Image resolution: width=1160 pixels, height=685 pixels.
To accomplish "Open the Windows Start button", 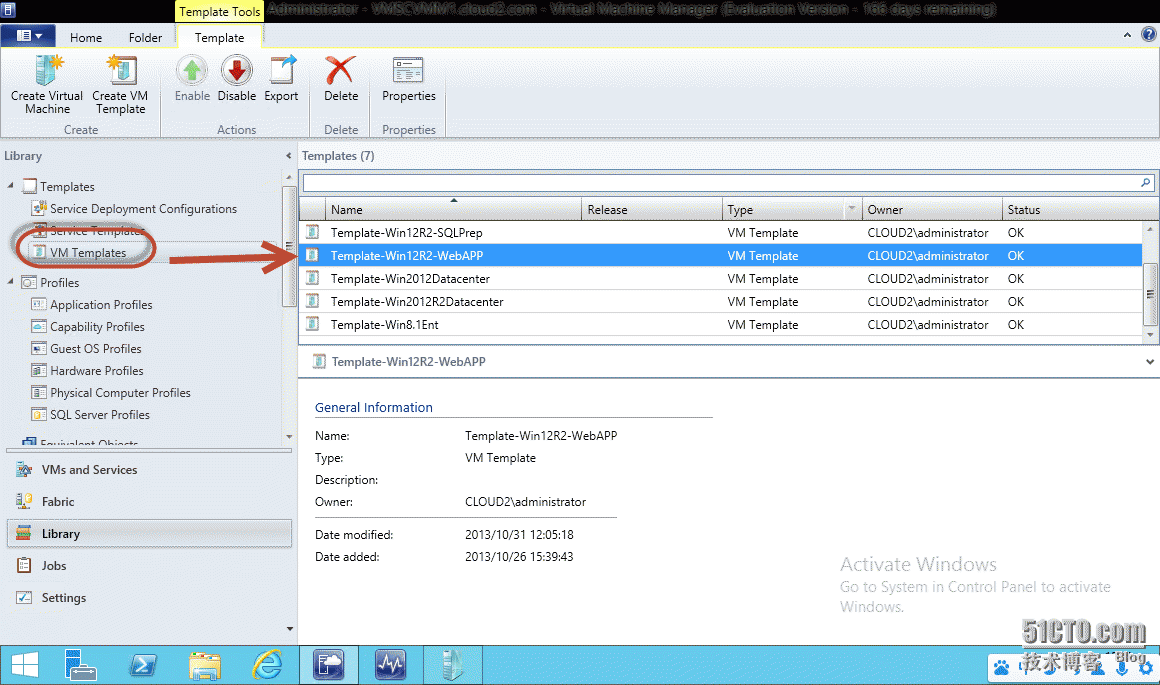I will click(x=24, y=665).
